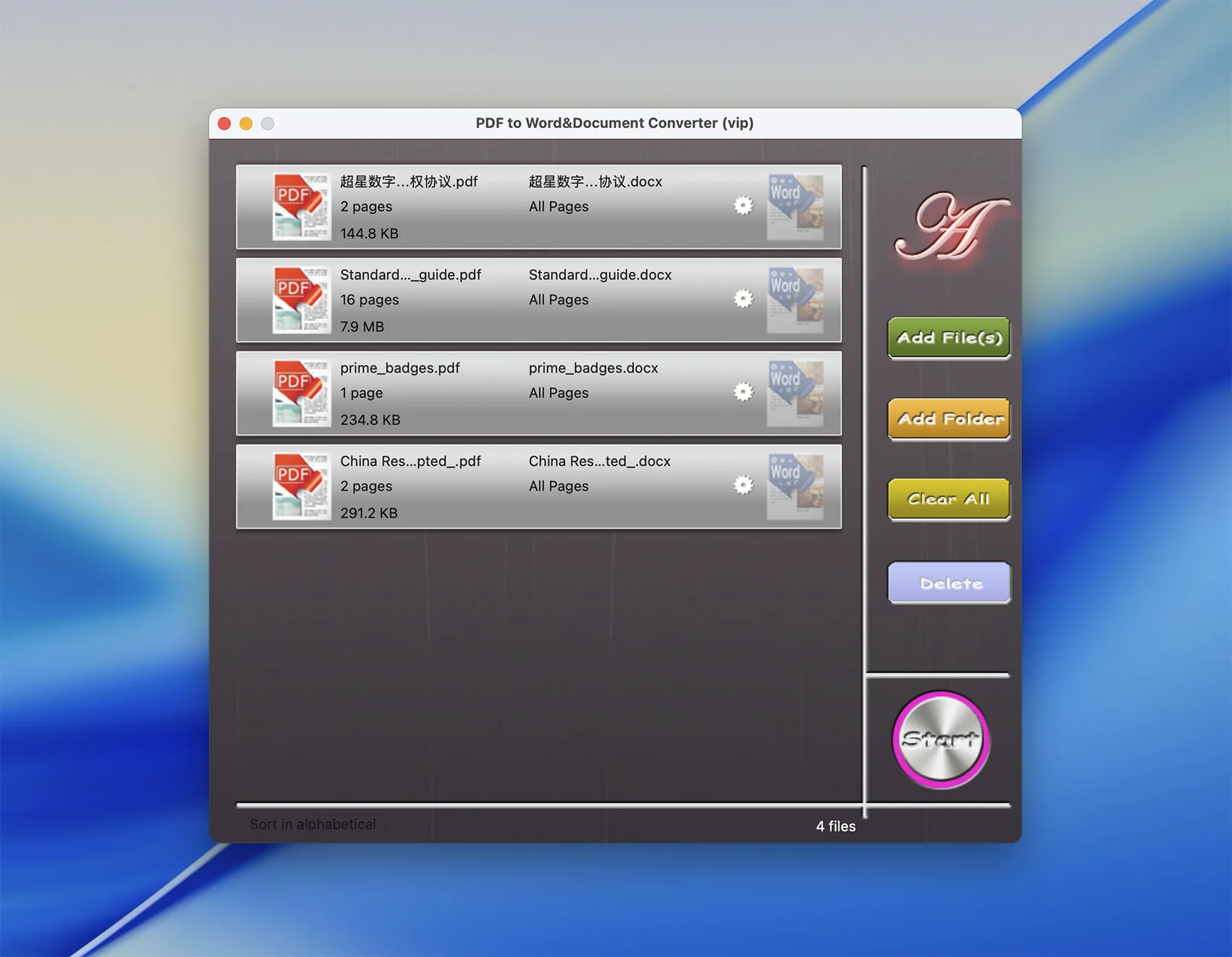Click gear icon for prime_badges.pdf row
1232x957 pixels.
pyautogui.click(x=743, y=392)
